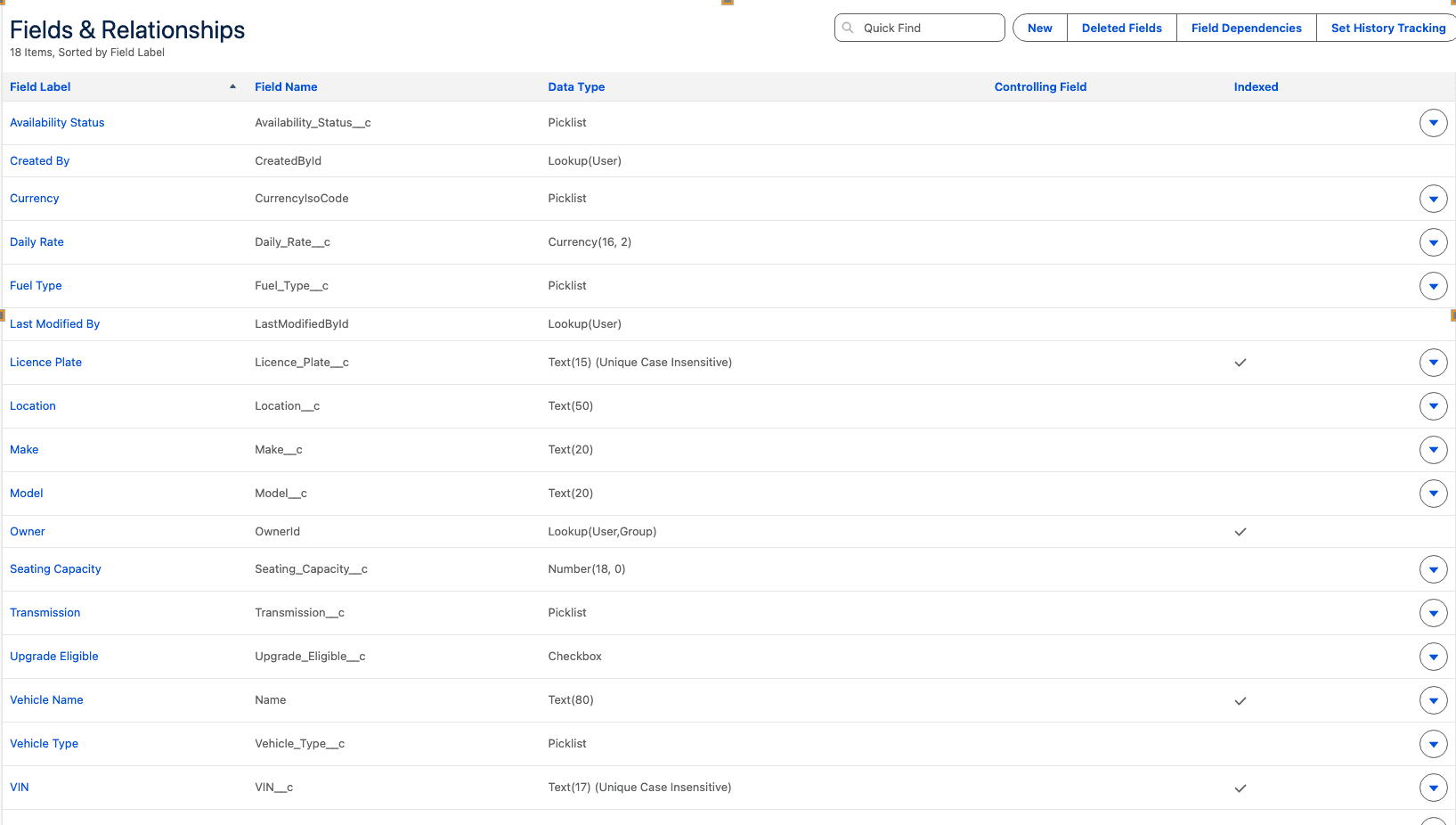Toggle the Field Label sort arrow
Image resolution: width=1456 pixels, height=825 pixels.
232,86
